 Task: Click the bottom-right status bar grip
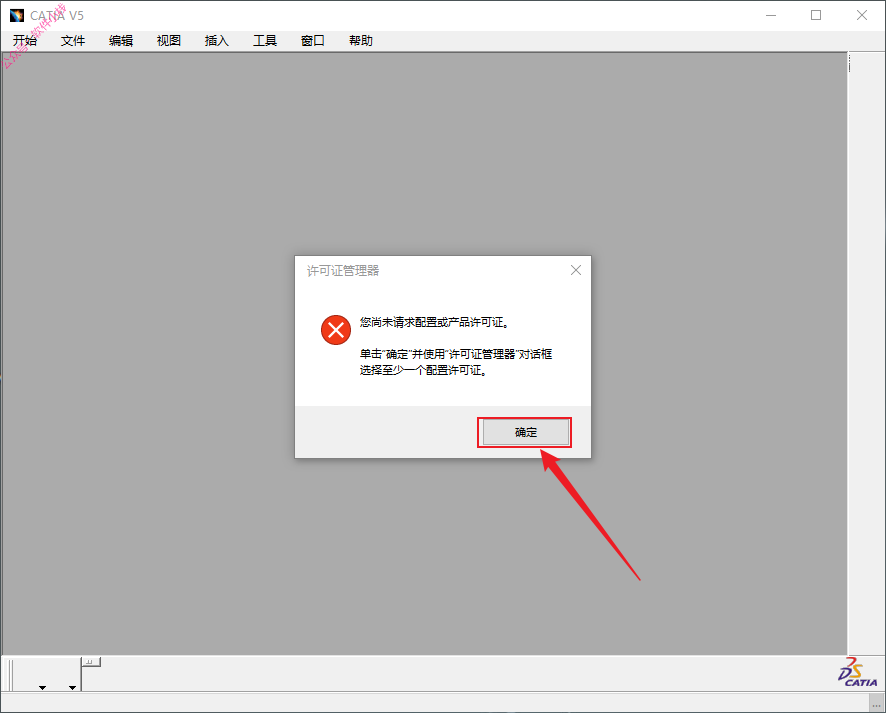click(876, 703)
